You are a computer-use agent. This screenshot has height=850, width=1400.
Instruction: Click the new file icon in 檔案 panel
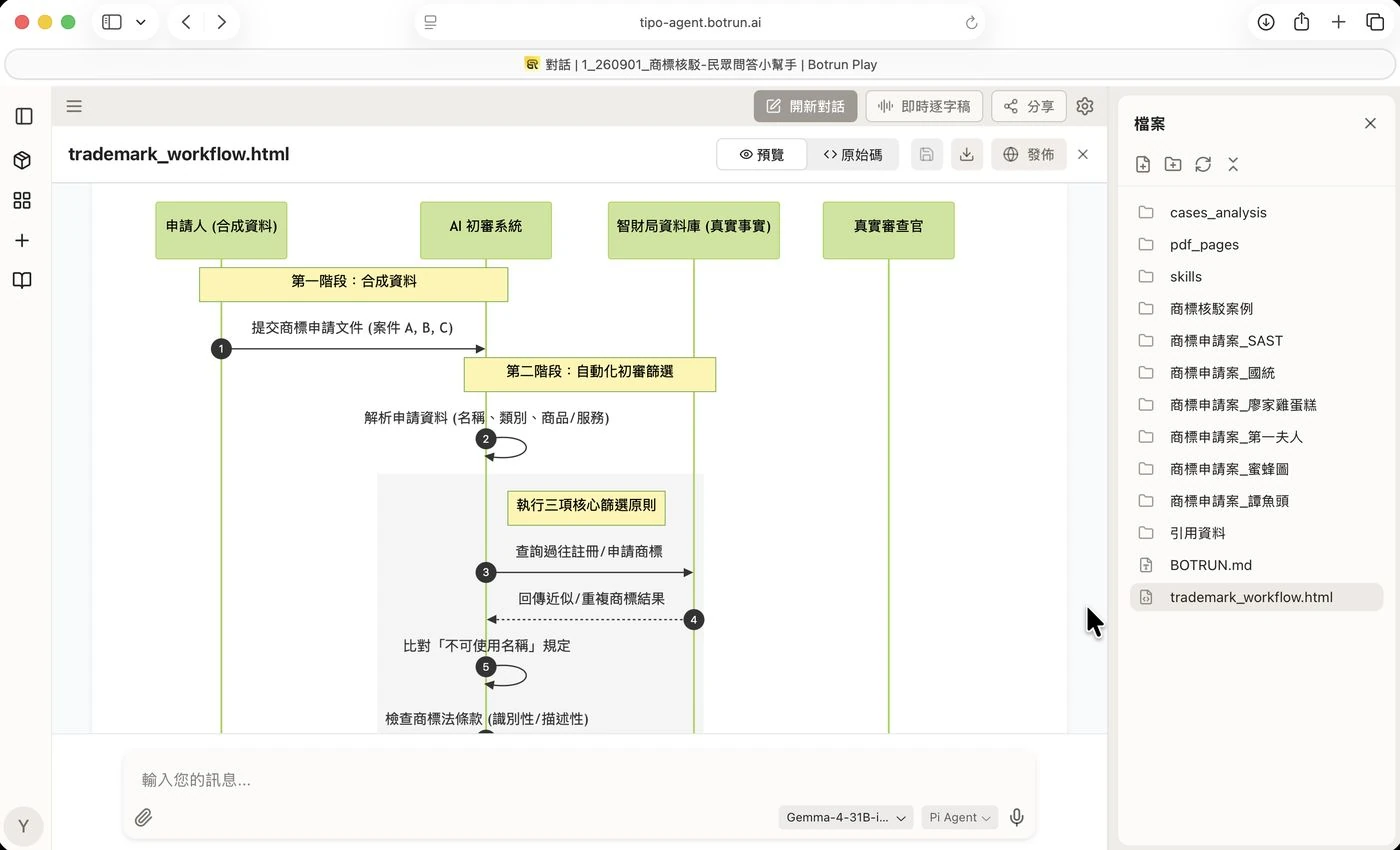[1143, 164]
